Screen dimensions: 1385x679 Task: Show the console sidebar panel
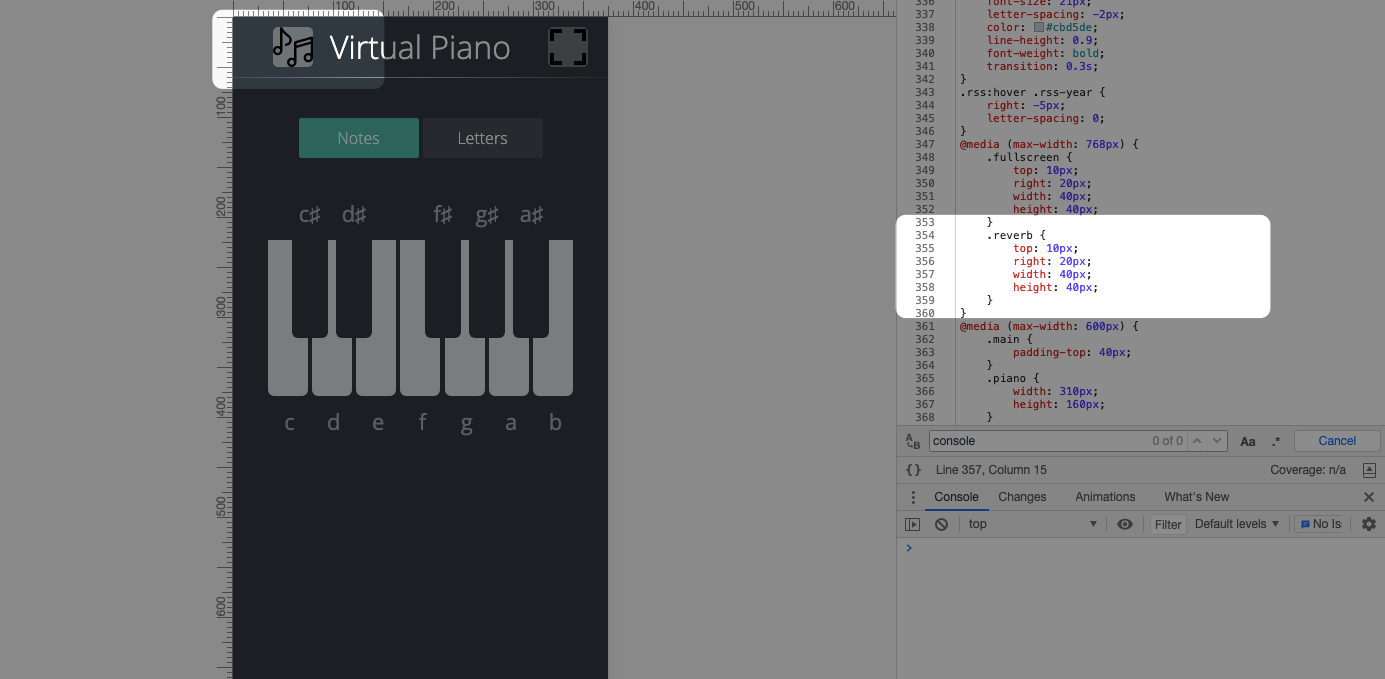coord(912,524)
